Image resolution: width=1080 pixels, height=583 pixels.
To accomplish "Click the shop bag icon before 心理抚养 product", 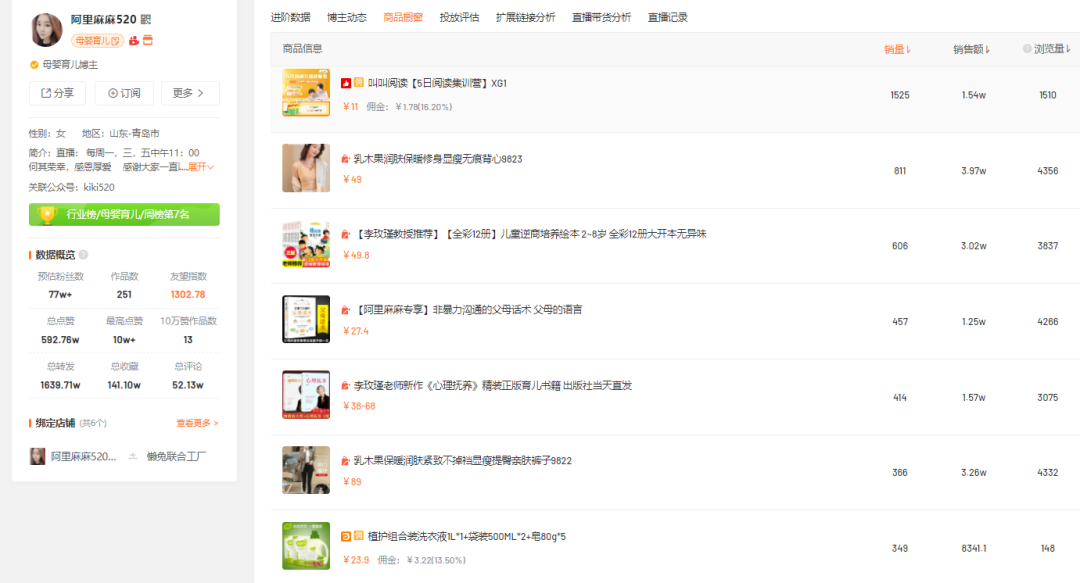I will (345, 386).
